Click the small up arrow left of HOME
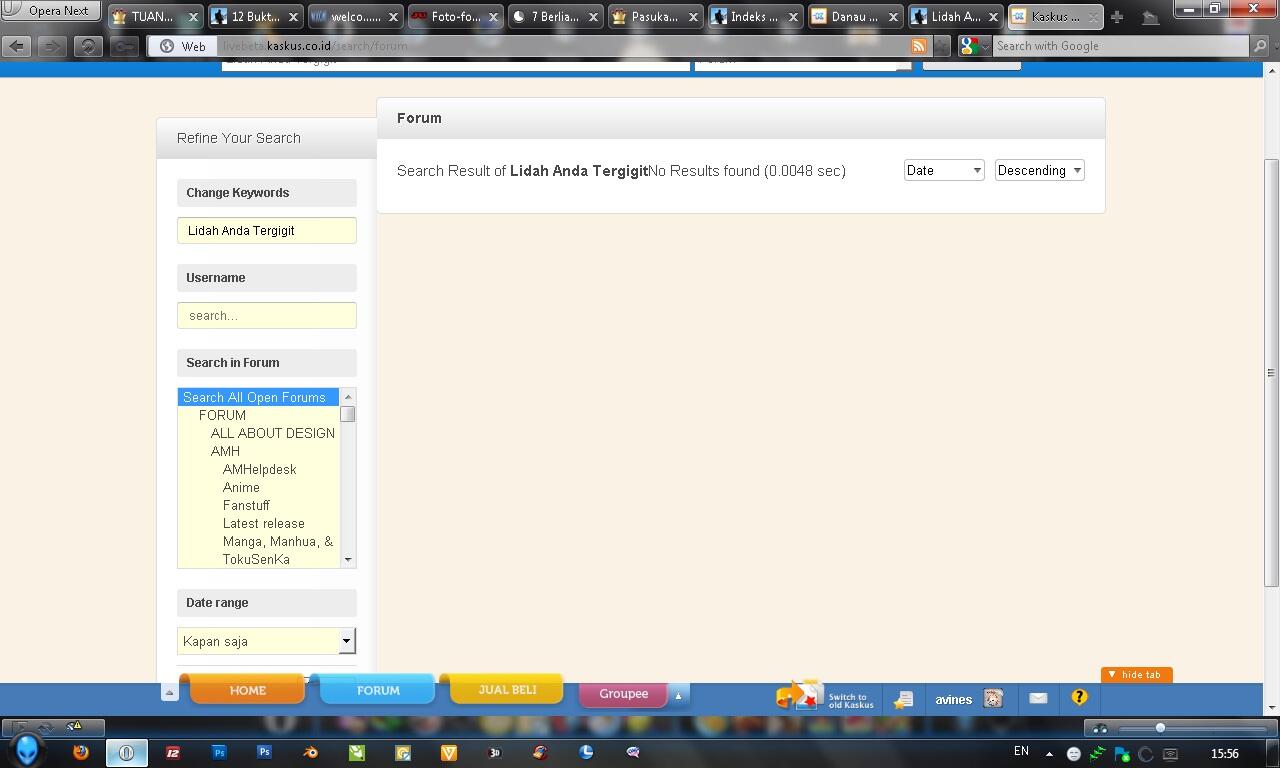 pos(169,692)
